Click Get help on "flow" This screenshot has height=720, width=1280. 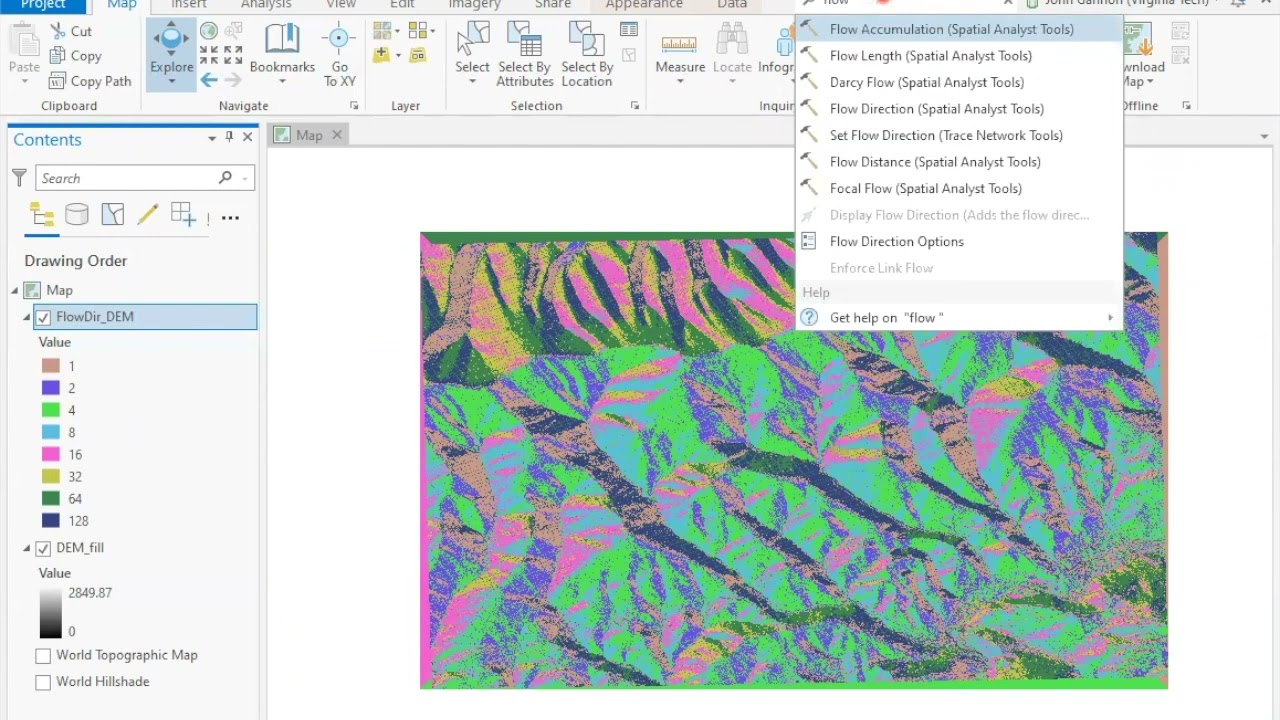coord(959,318)
